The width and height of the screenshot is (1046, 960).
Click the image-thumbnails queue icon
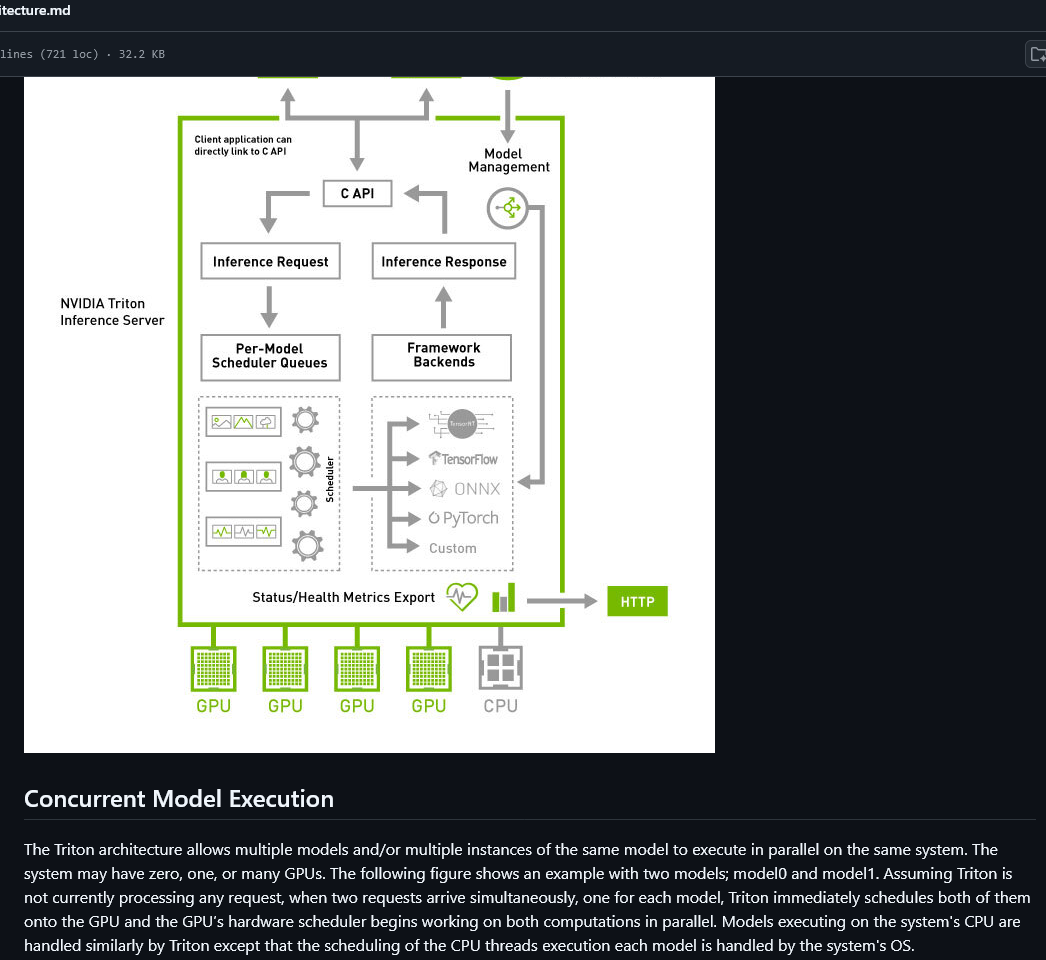pos(243,422)
